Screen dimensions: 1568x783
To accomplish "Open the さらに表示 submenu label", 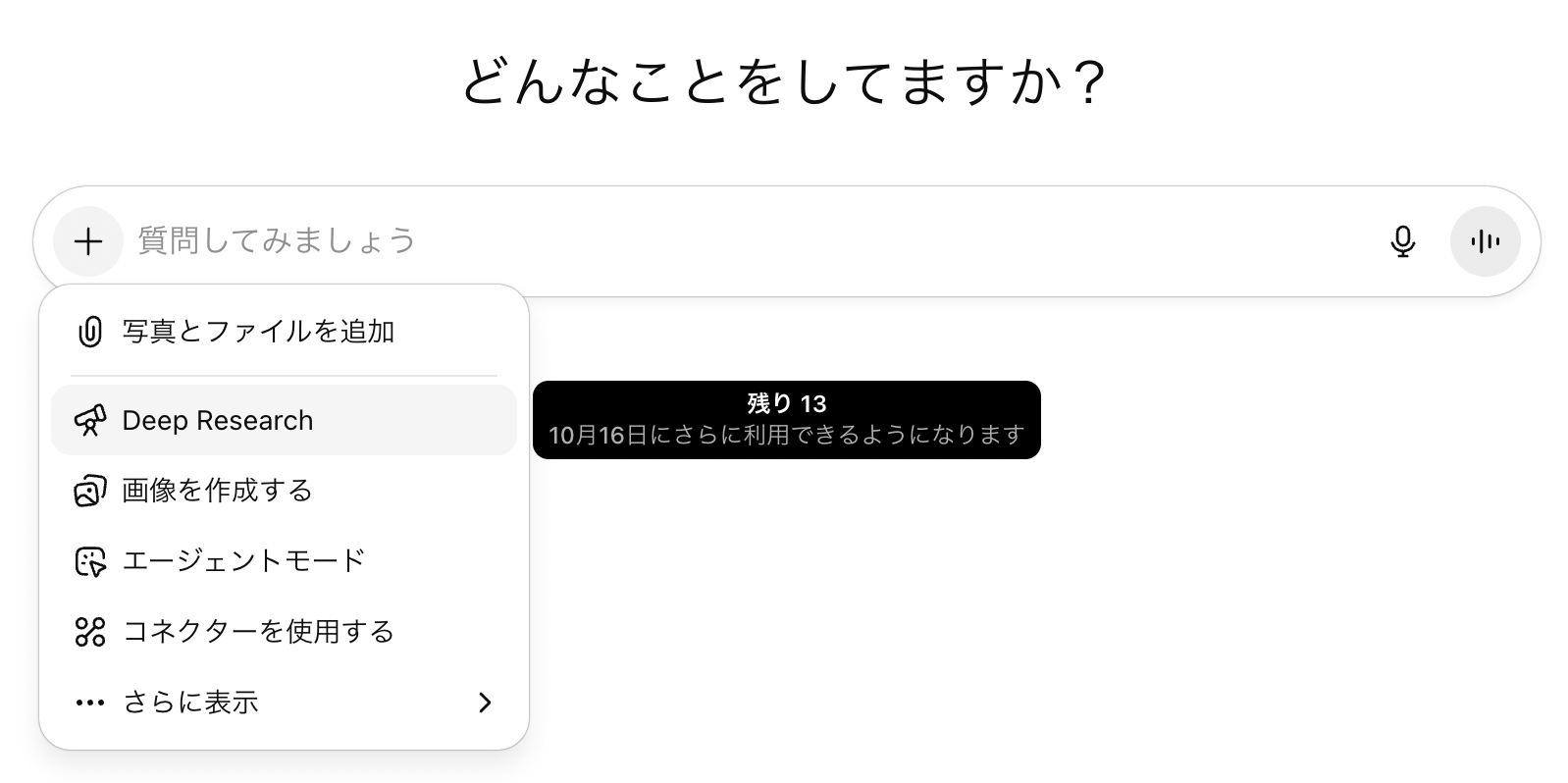I will pyautogui.click(x=190, y=703).
